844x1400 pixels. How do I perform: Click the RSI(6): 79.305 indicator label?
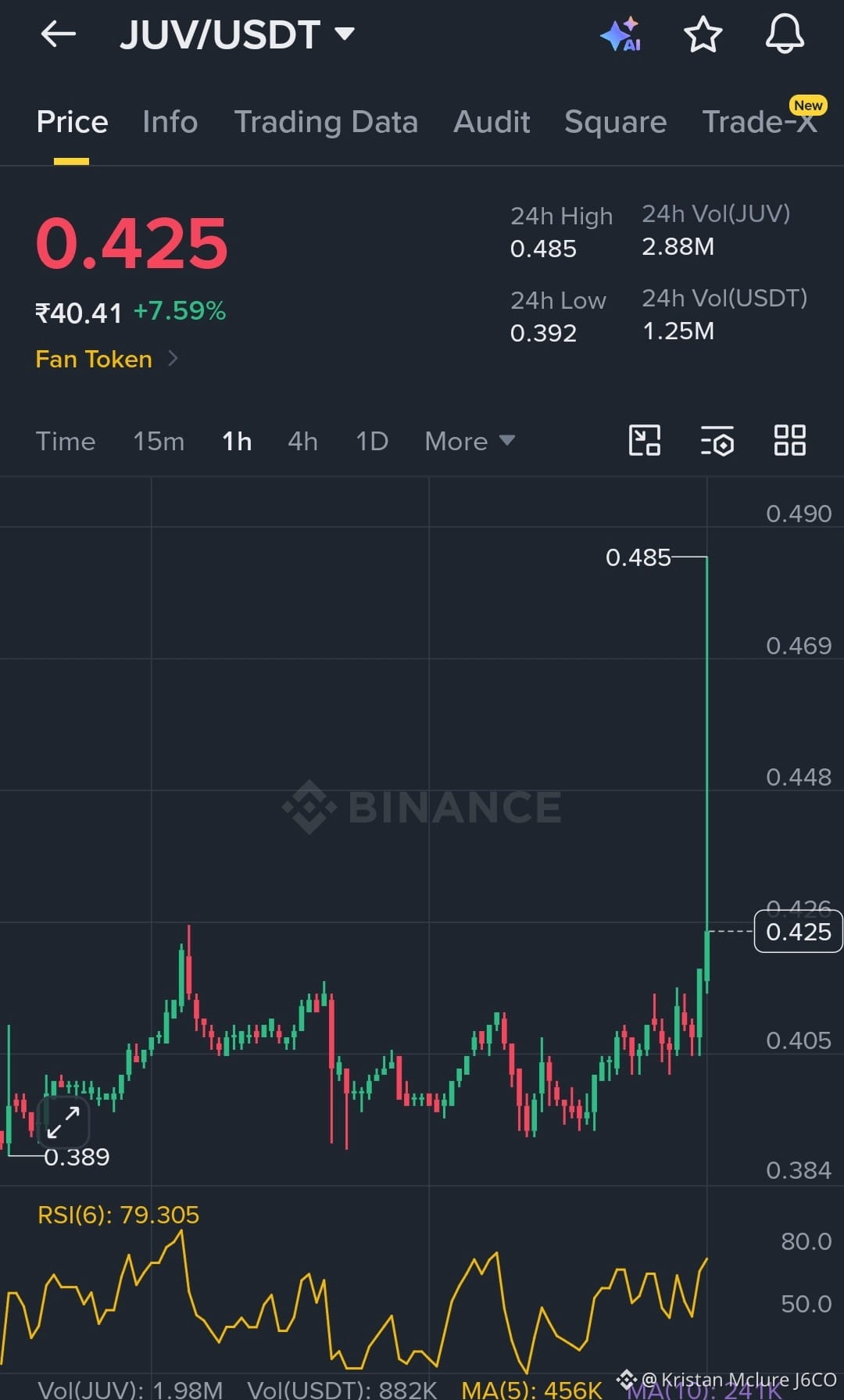point(118,1214)
